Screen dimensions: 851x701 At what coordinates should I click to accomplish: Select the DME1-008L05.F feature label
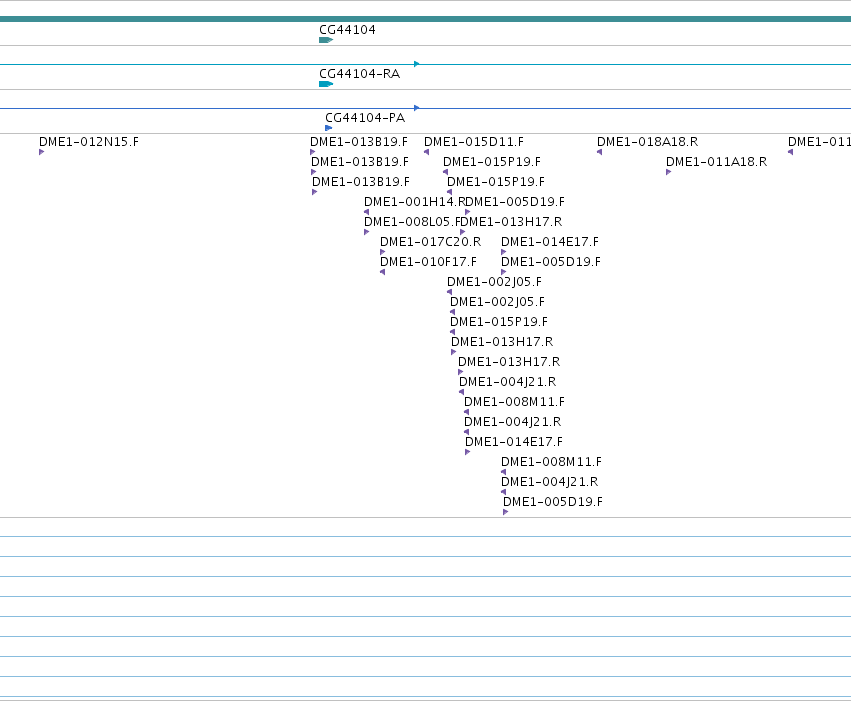point(412,222)
